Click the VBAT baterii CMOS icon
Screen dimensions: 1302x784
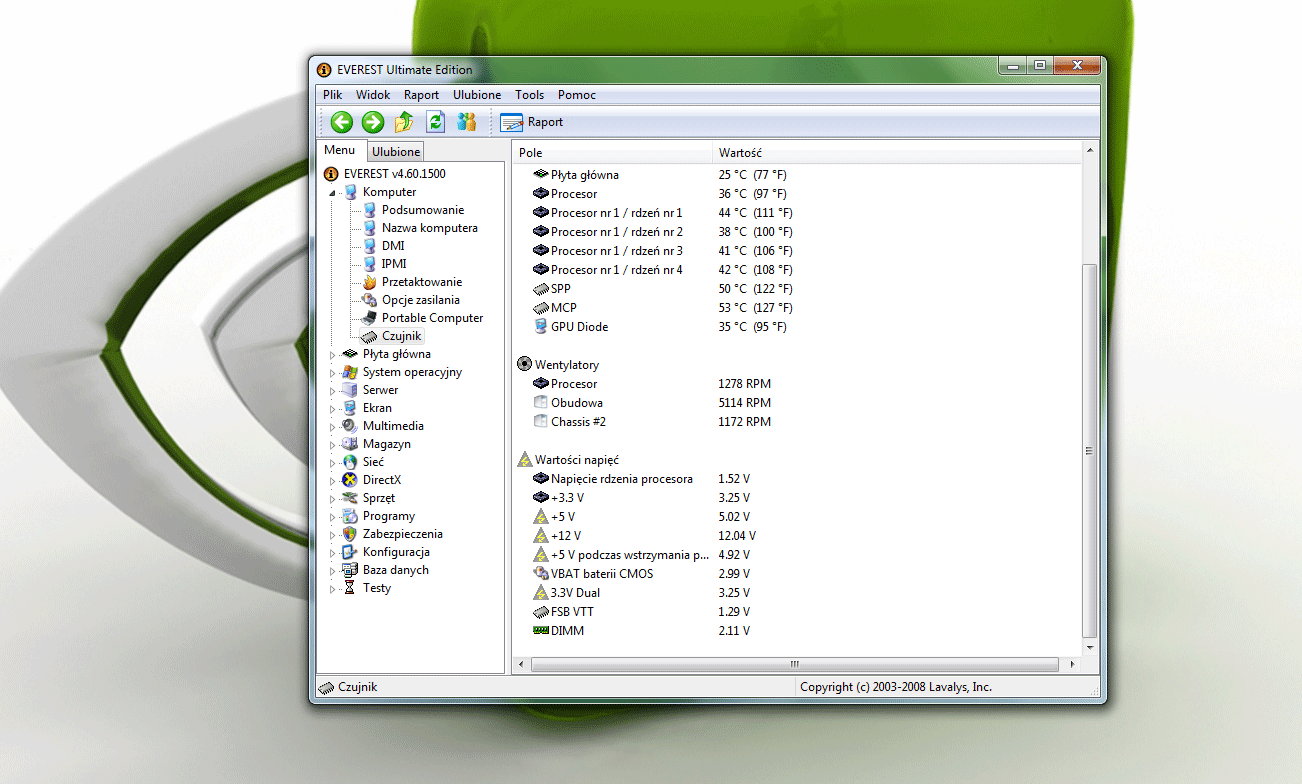pyautogui.click(x=541, y=574)
